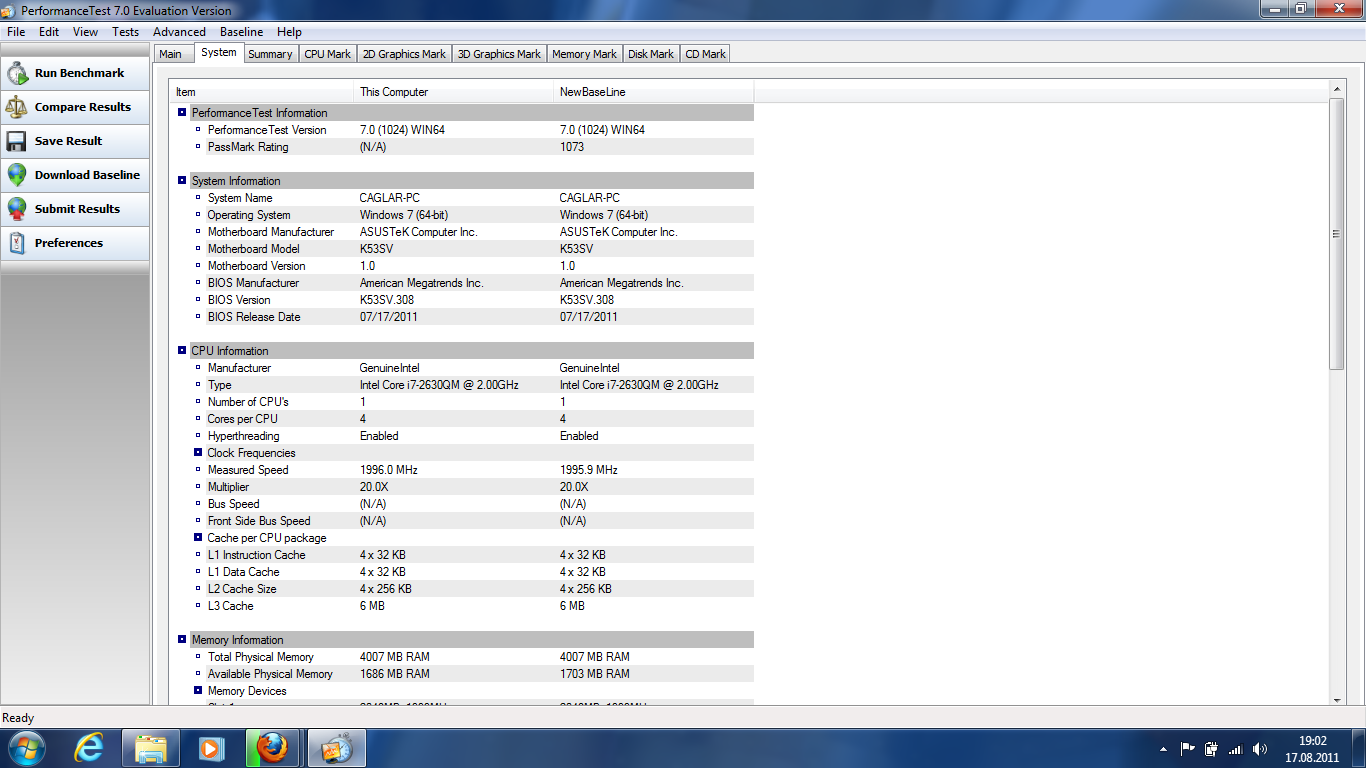Open the Advanced menu
1366x768 pixels.
[x=179, y=32]
